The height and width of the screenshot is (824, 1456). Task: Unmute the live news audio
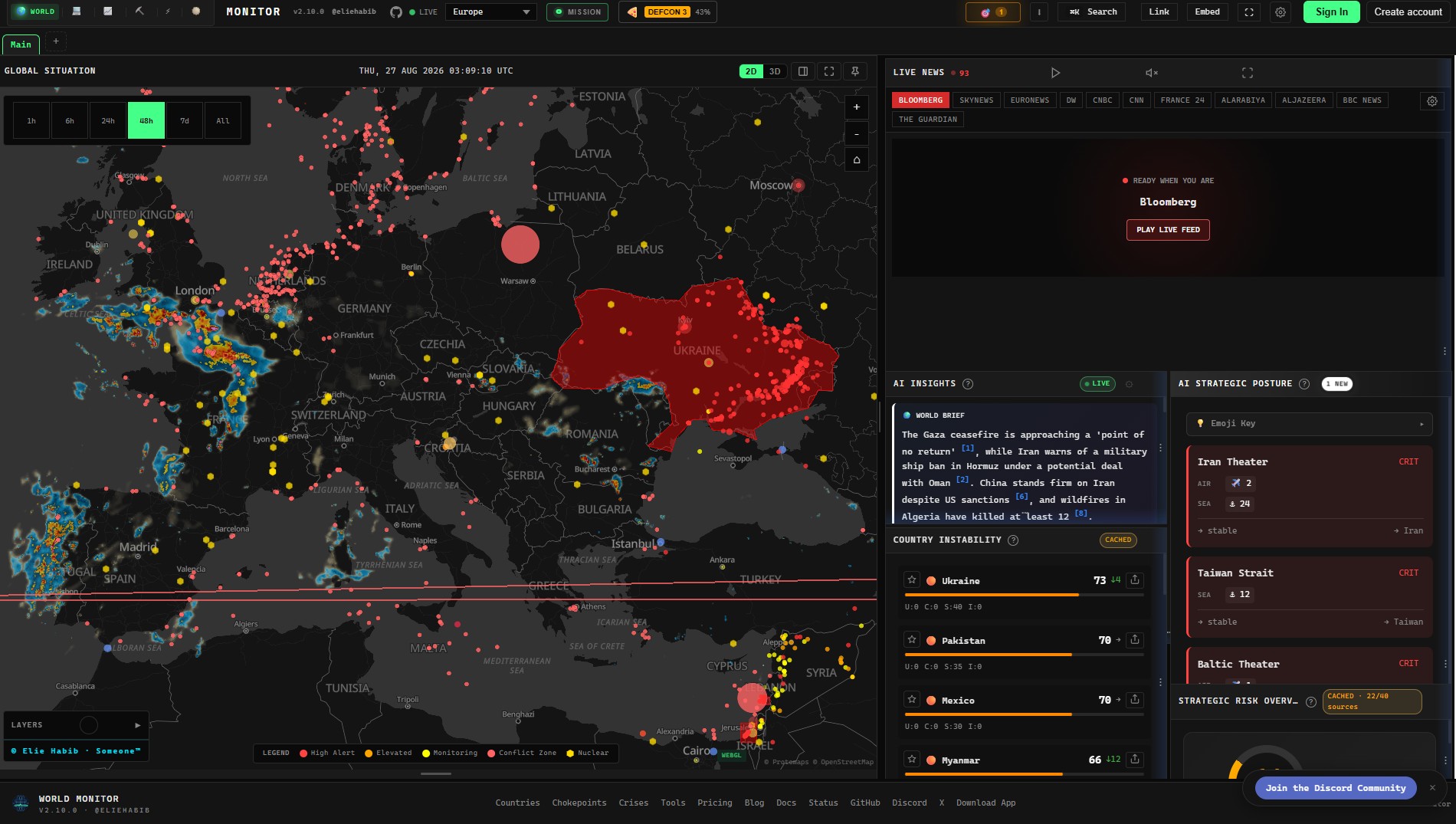(1151, 73)
